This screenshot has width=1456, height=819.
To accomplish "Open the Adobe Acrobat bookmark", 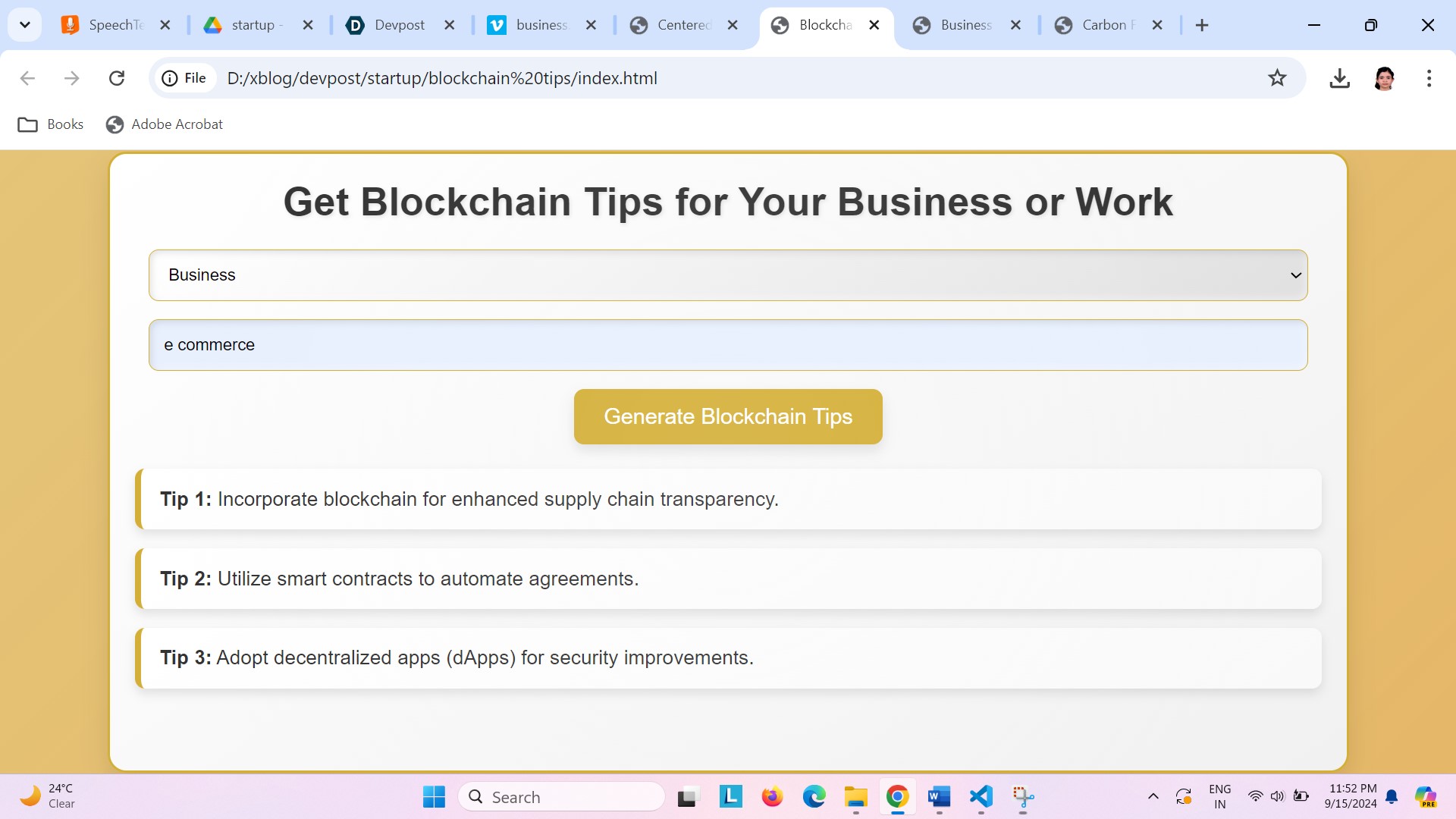I will 165,124.
